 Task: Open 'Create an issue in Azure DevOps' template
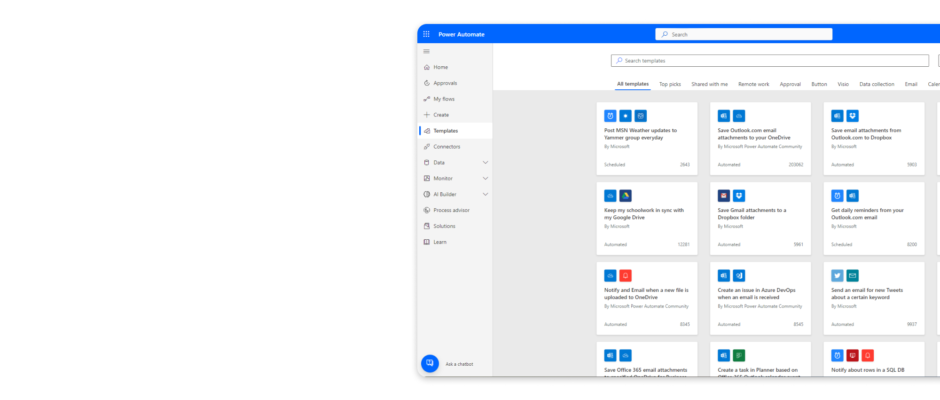click(x=760, y=298)
